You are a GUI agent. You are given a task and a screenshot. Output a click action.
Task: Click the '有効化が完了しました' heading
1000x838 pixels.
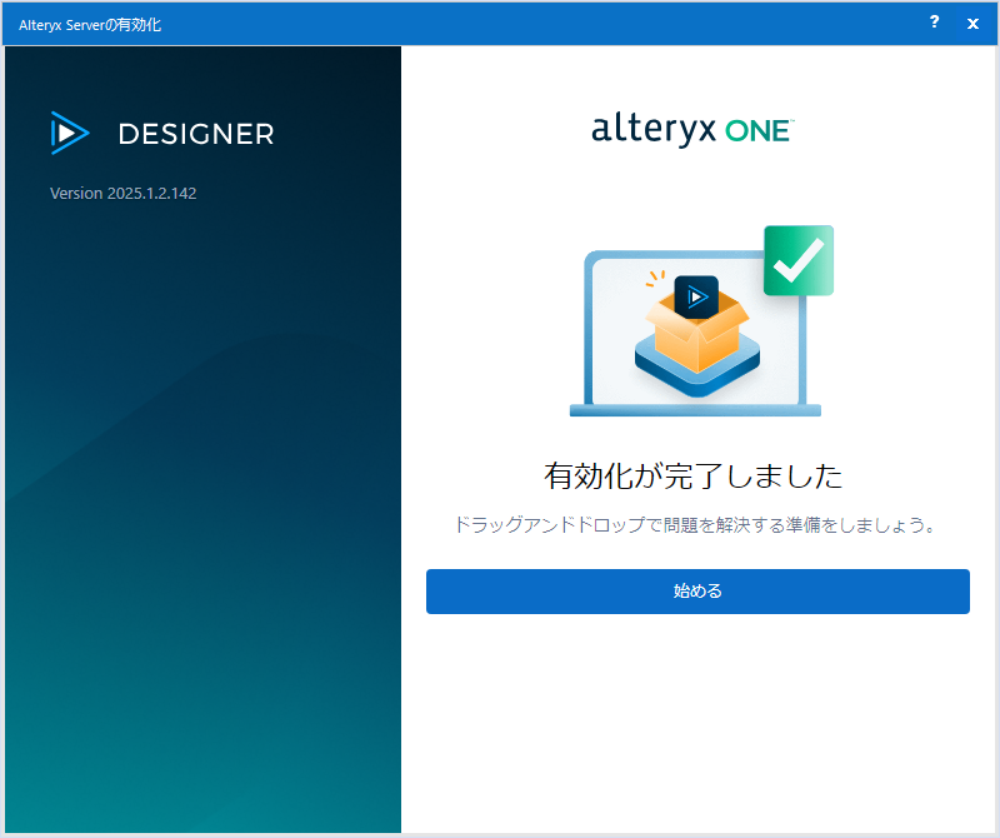pos(693,476)
